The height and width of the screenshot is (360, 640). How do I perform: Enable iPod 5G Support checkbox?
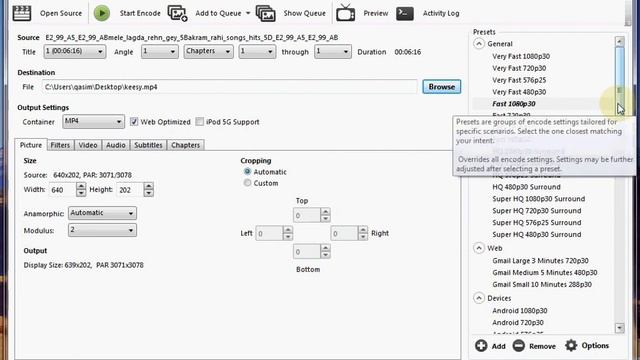click(x=200, y=122)
